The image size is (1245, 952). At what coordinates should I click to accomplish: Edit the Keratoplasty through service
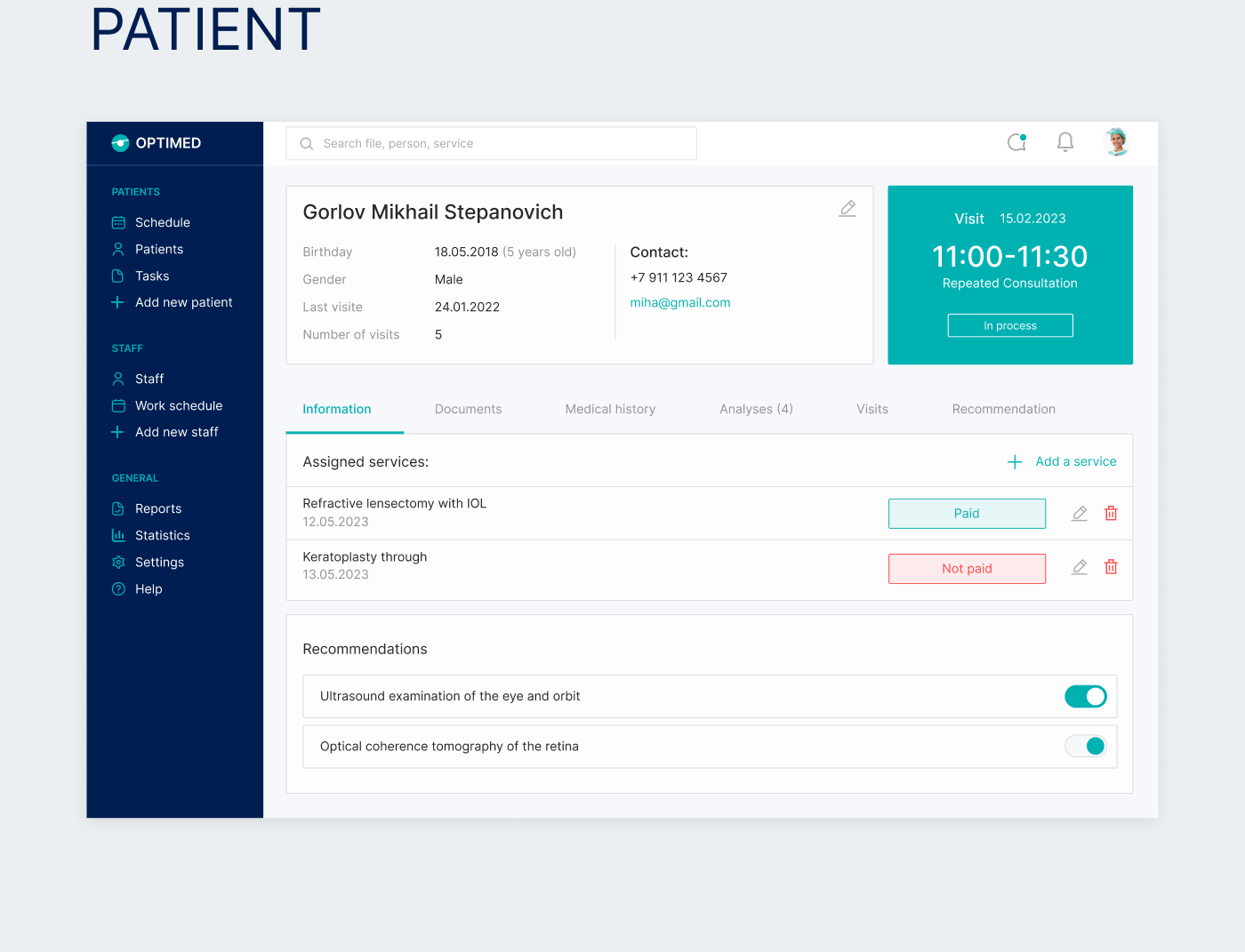click(1080, 567)
